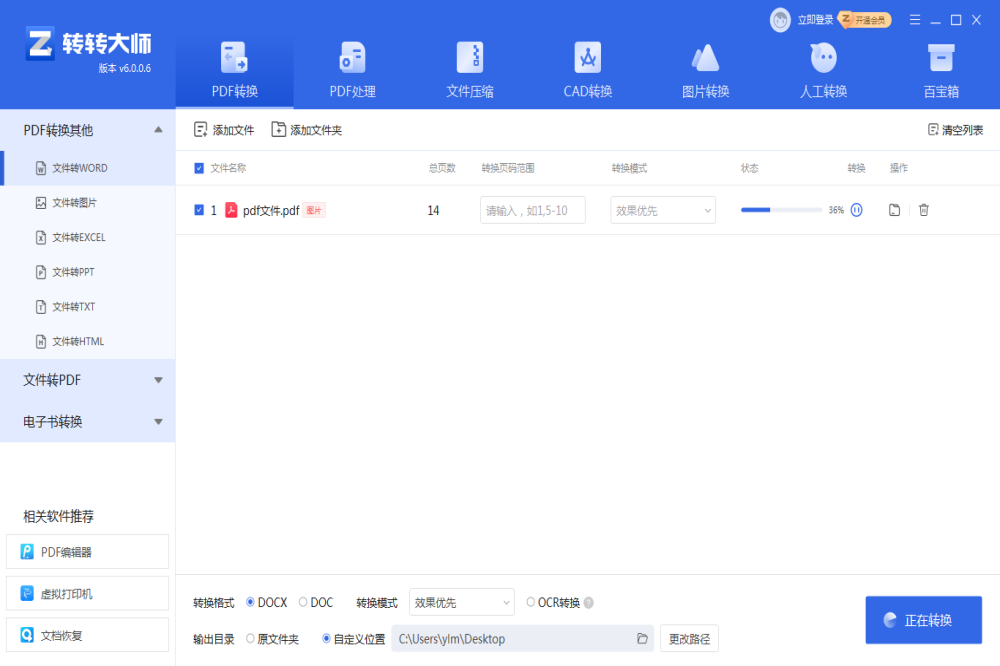Enable the OCR转换 radio option

coord(530,602)
